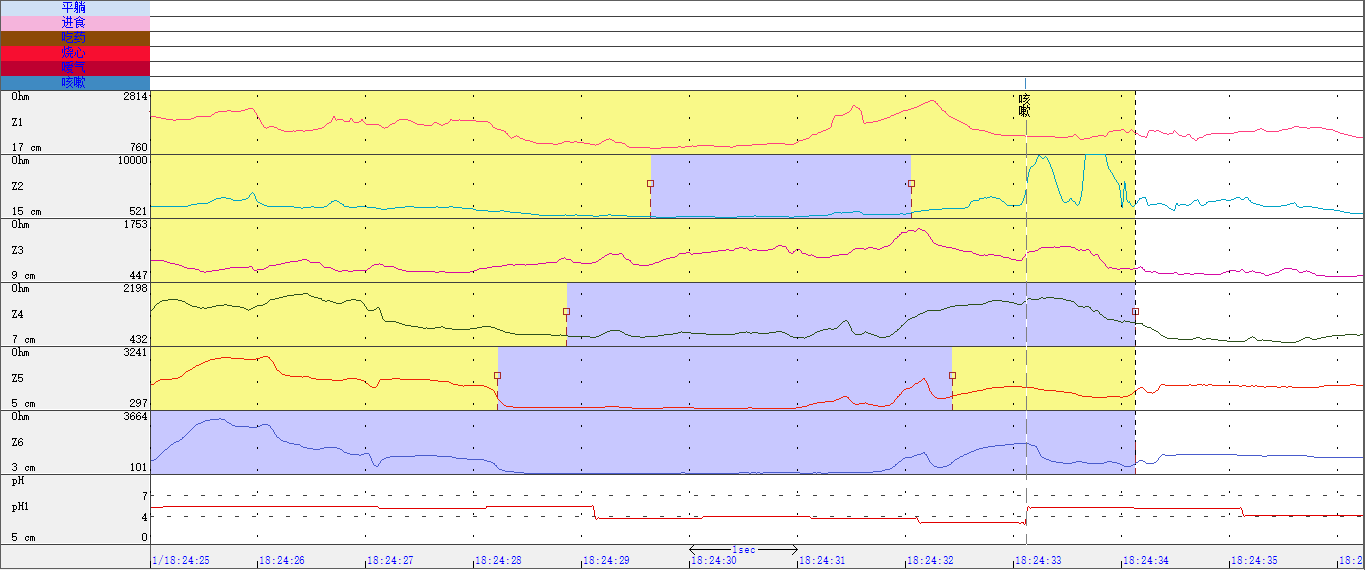The image size is (1365, 570).
Task: Click the Z5 event start marker
Action: pyautogui.click(x=497, y=376)
